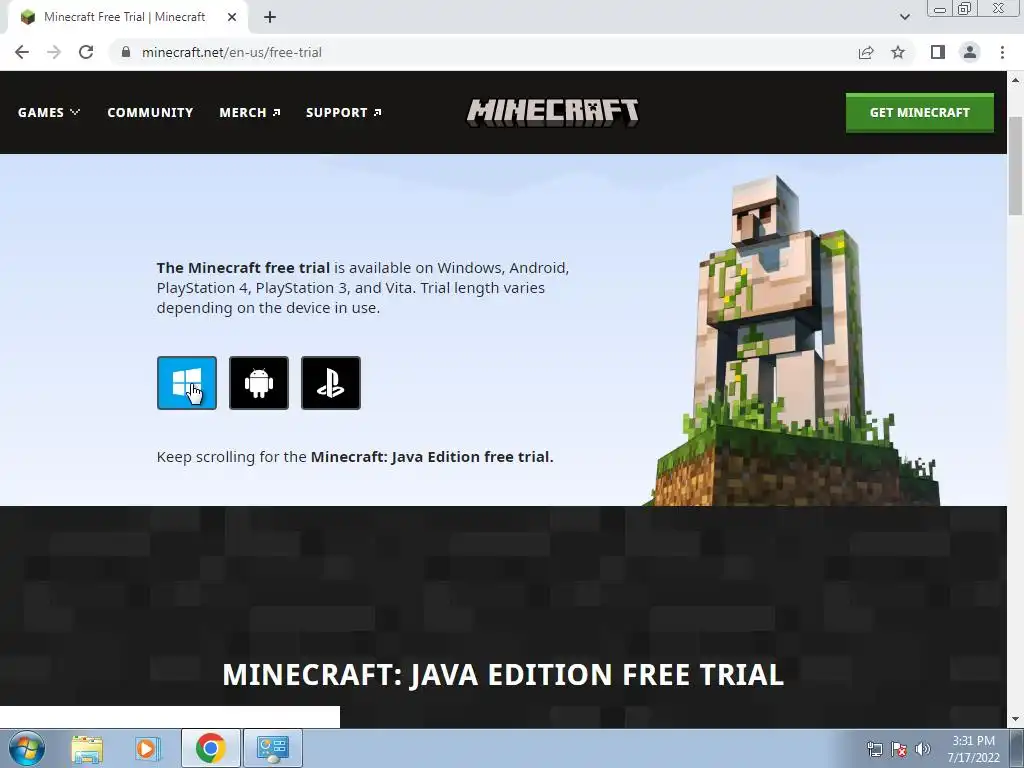Launch Windows Media Player from taskbar

(147, 748)
